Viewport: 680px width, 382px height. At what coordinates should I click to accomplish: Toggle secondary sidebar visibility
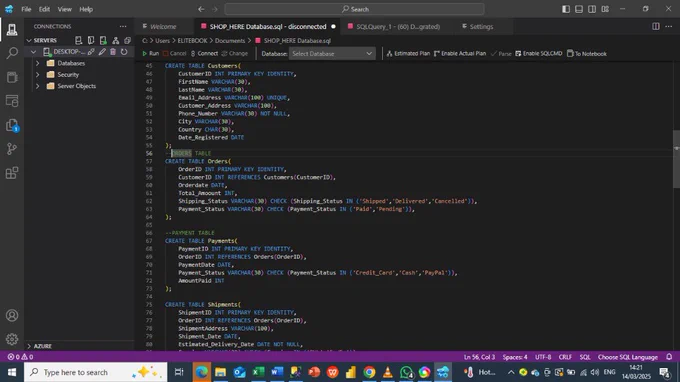click(592, 9)
